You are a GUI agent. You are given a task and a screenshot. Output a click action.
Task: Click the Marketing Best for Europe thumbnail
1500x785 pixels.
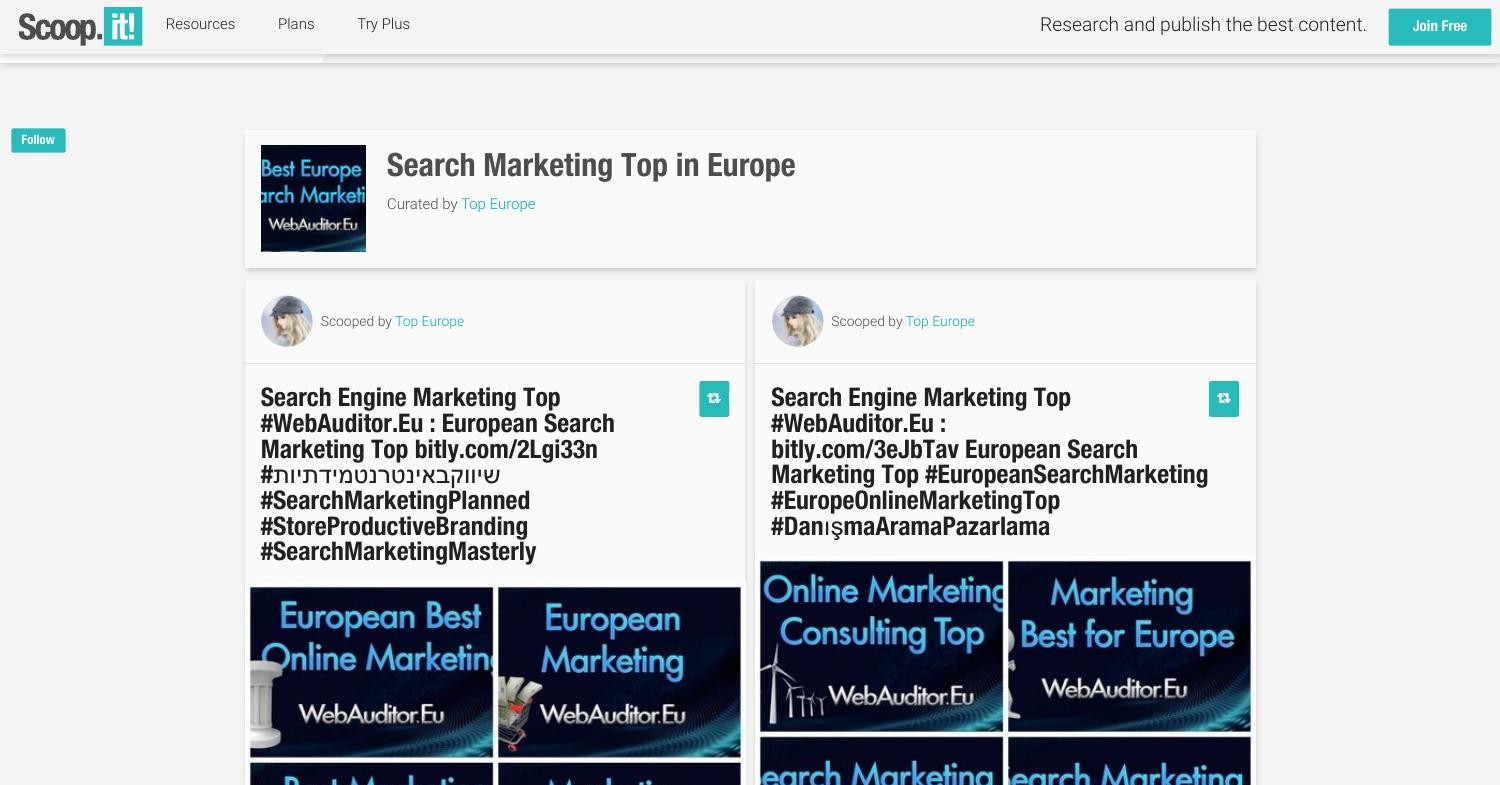tap(1128, 646)
